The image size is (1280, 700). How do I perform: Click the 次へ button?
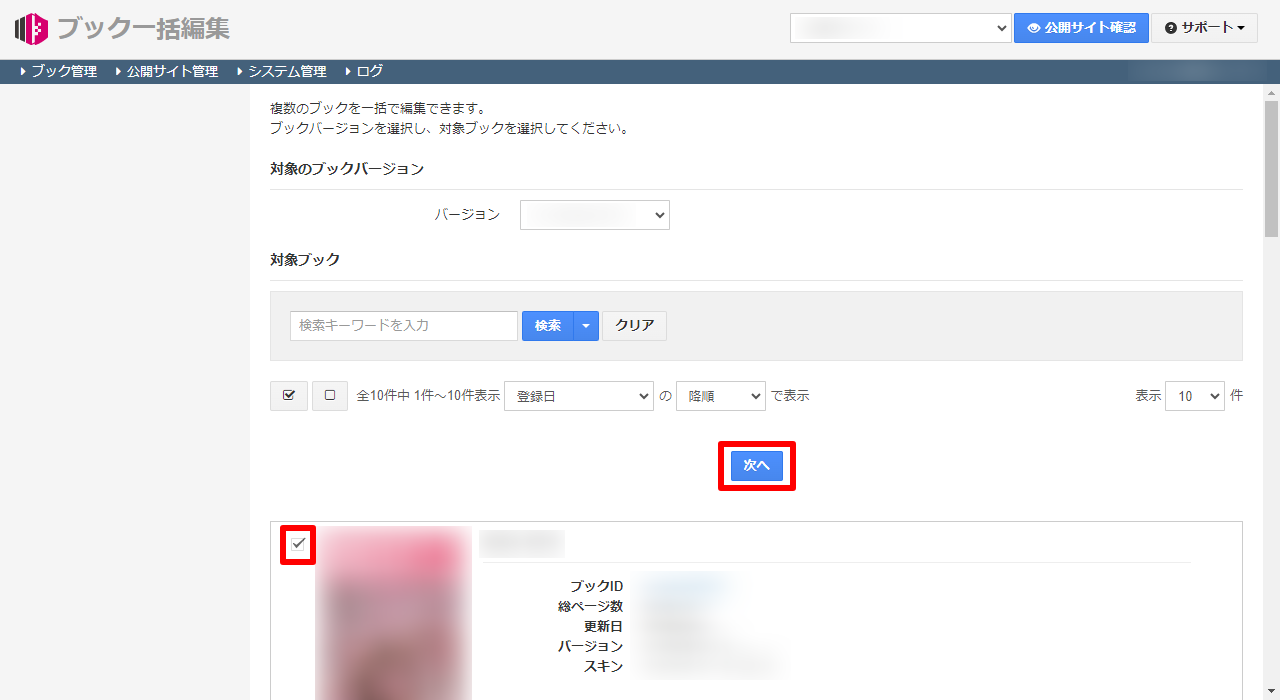tap(756, 466)
